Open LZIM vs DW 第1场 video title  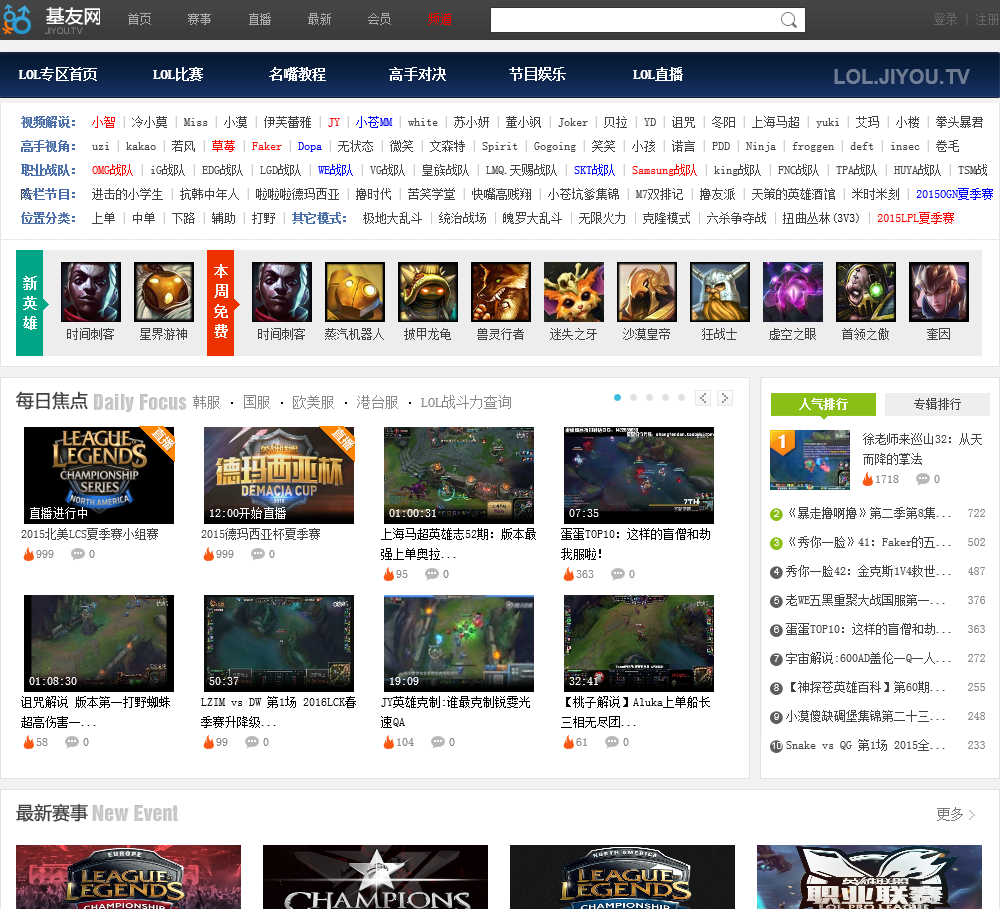[278, 712]
